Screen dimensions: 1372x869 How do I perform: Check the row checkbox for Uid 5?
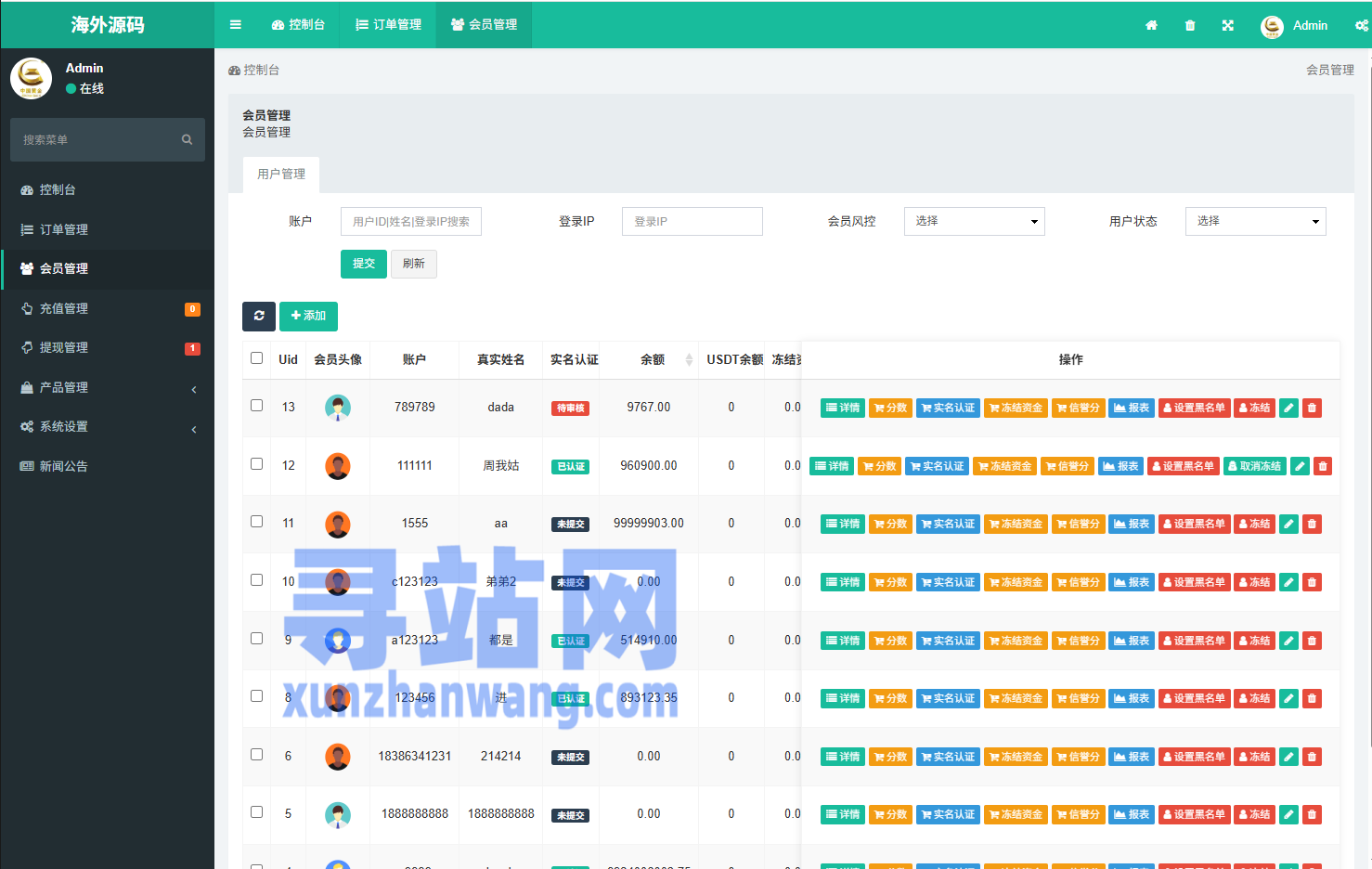(x=257, y=812)
